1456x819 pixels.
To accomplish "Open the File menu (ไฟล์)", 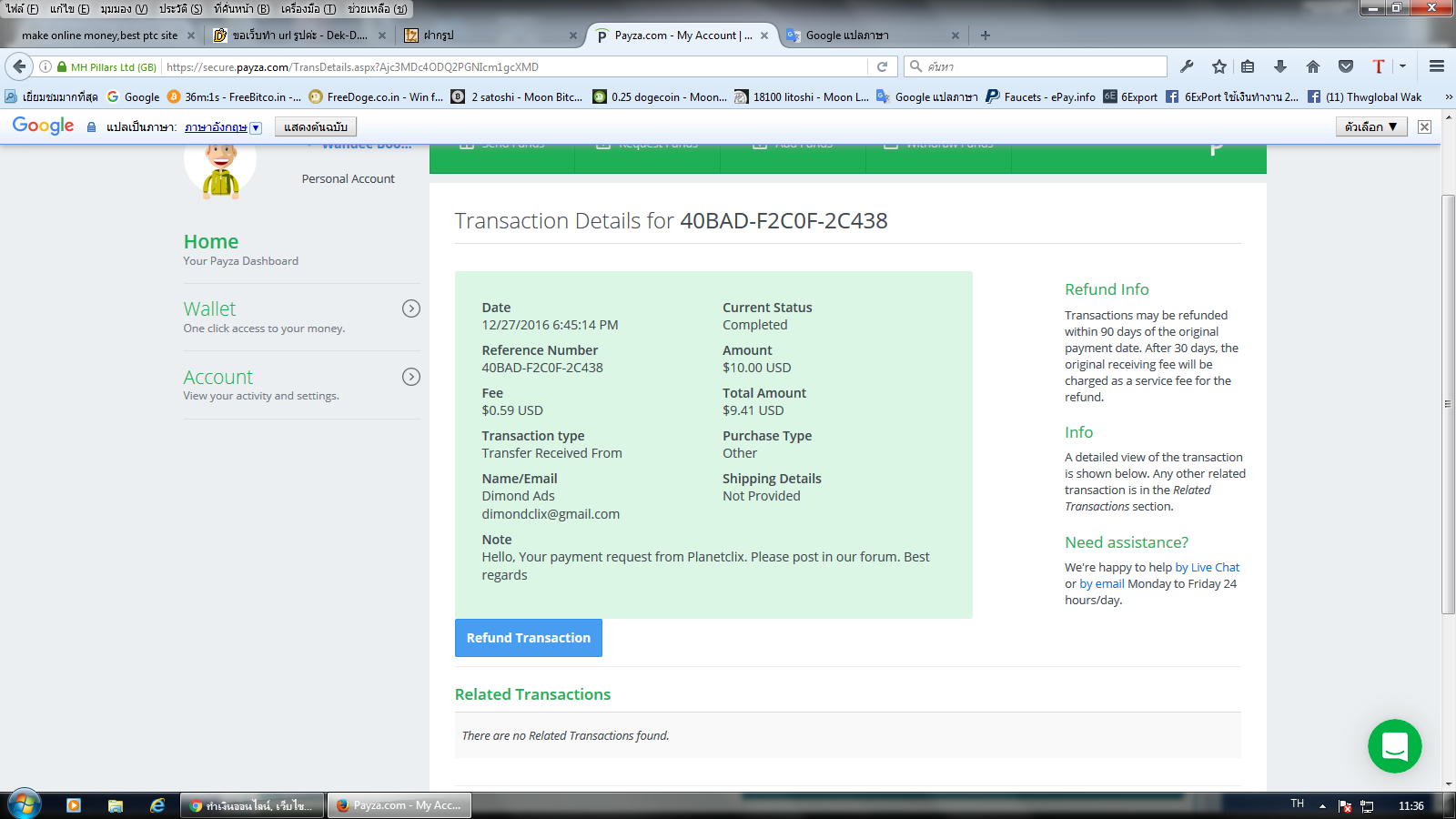I will [22, 9].
